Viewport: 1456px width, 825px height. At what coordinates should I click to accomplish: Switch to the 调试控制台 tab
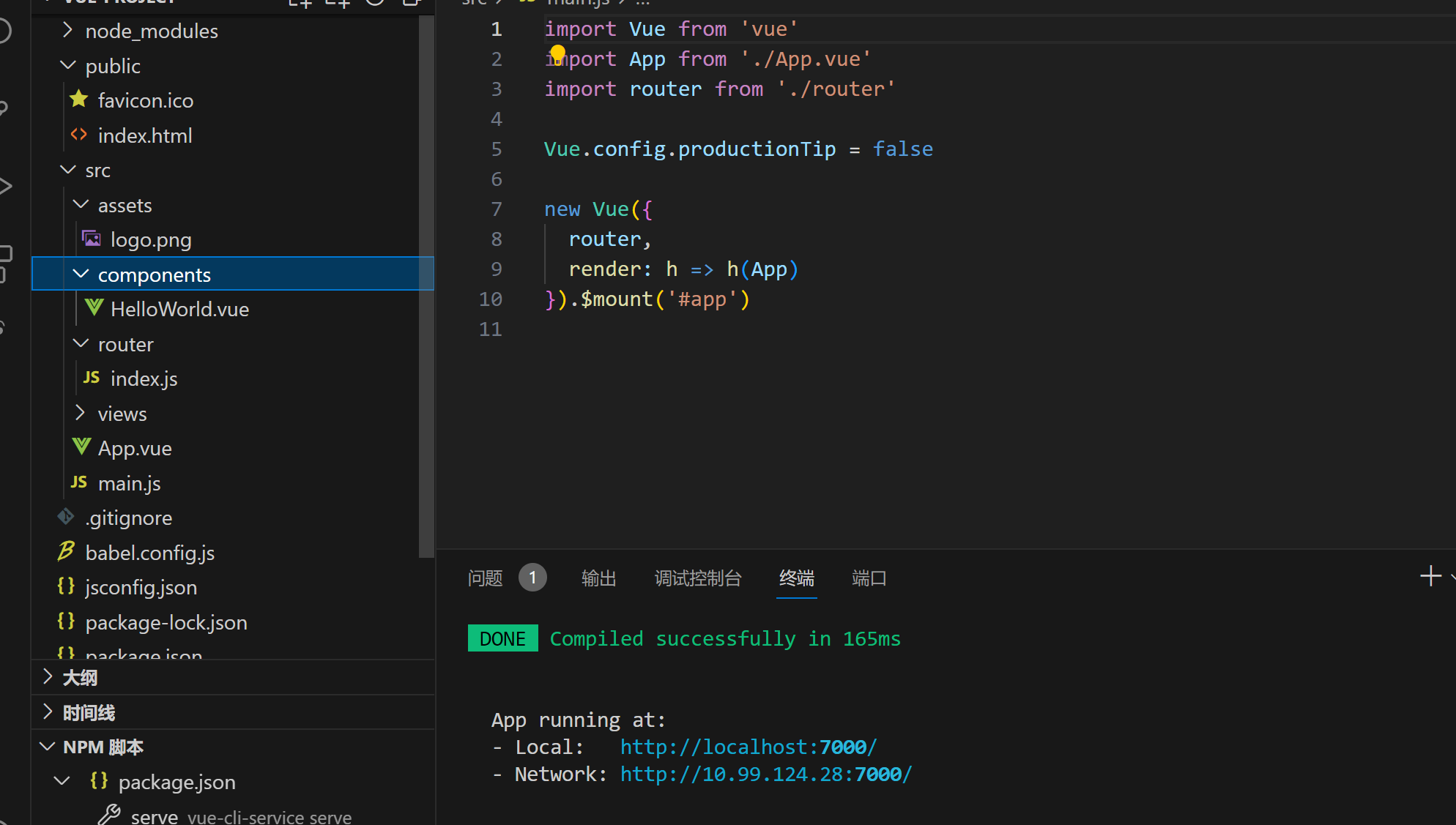click(x=697, y=578)
